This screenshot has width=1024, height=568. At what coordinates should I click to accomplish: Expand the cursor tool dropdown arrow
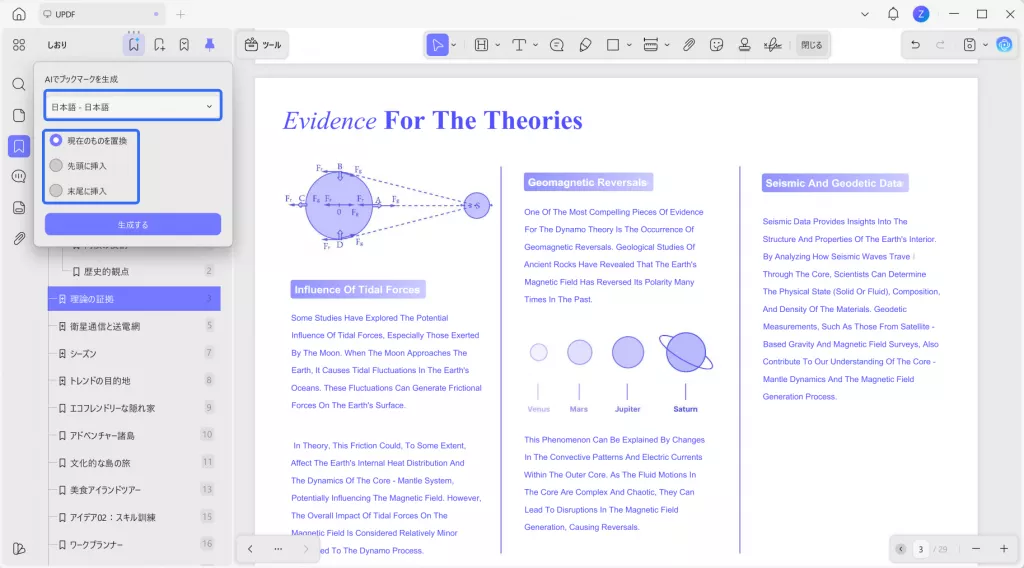coord(453,45)
